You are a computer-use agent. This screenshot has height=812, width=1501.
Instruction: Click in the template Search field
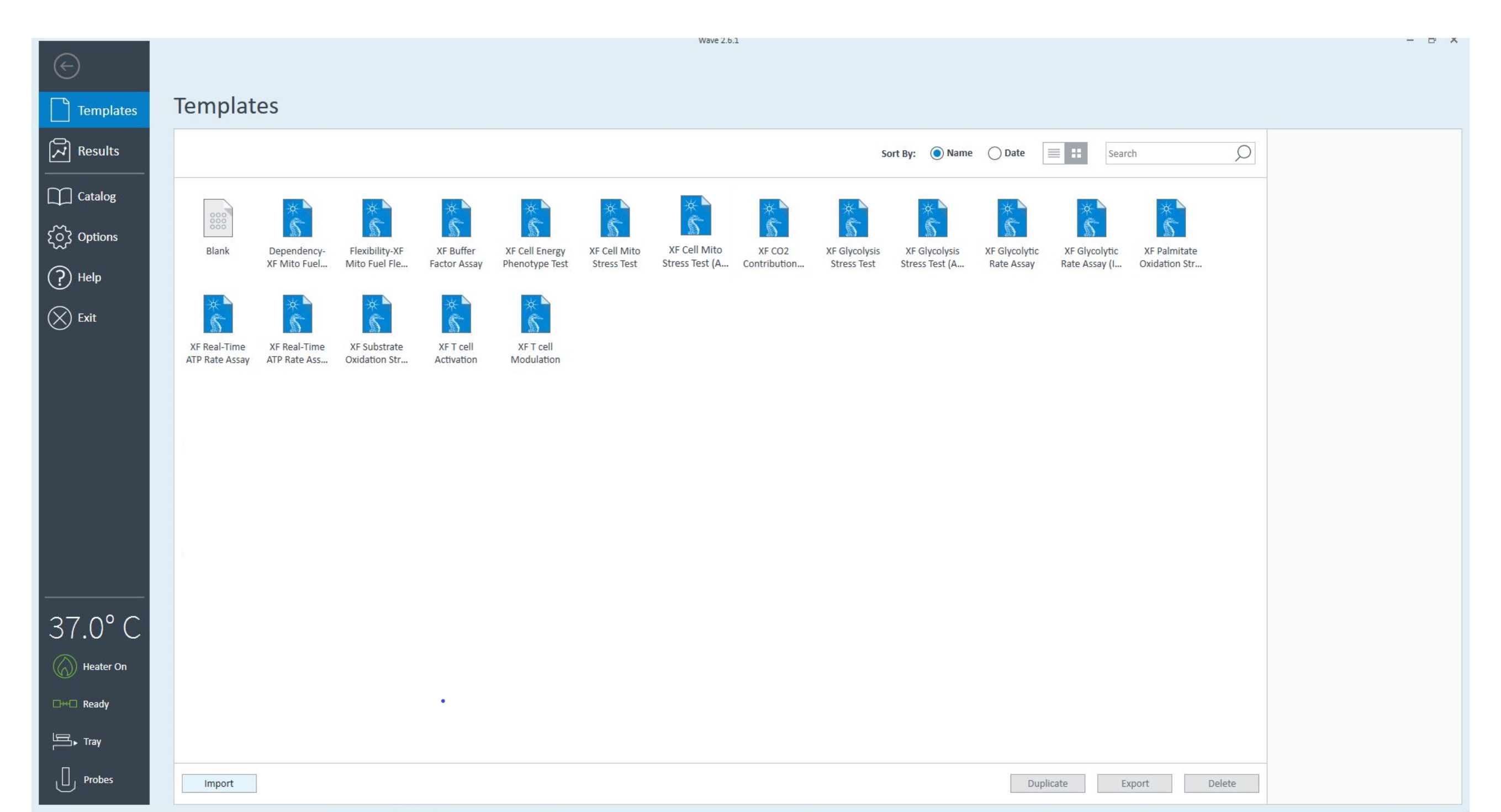pyautogui.click(x=1167, y=154)
